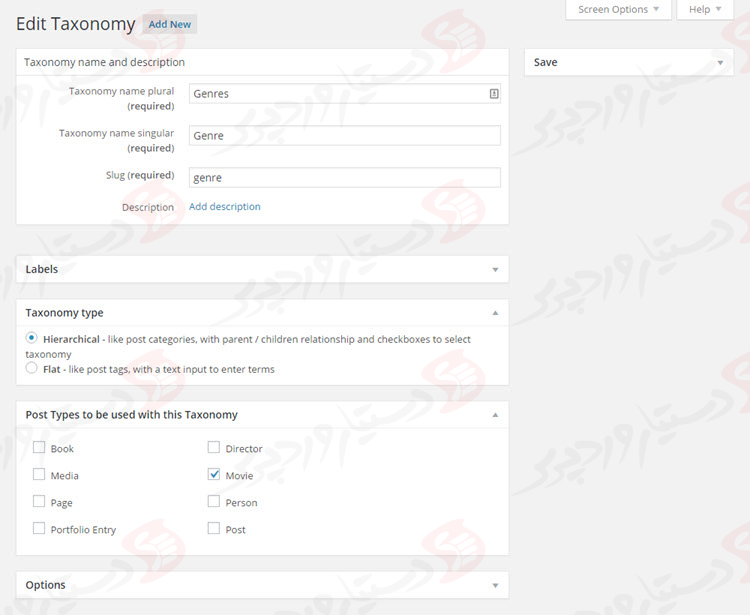Expand the Options panel arrow
Viewport: 750px width, 615px height.
pyautogui.click(x=495, y=585)
